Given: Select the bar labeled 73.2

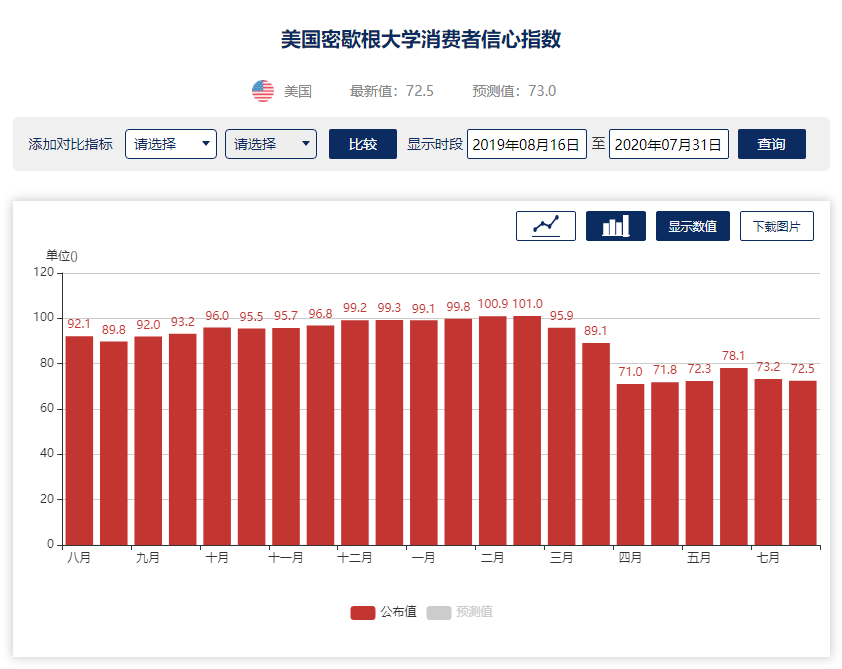Looking at the screenshot, I should point(768,462).
